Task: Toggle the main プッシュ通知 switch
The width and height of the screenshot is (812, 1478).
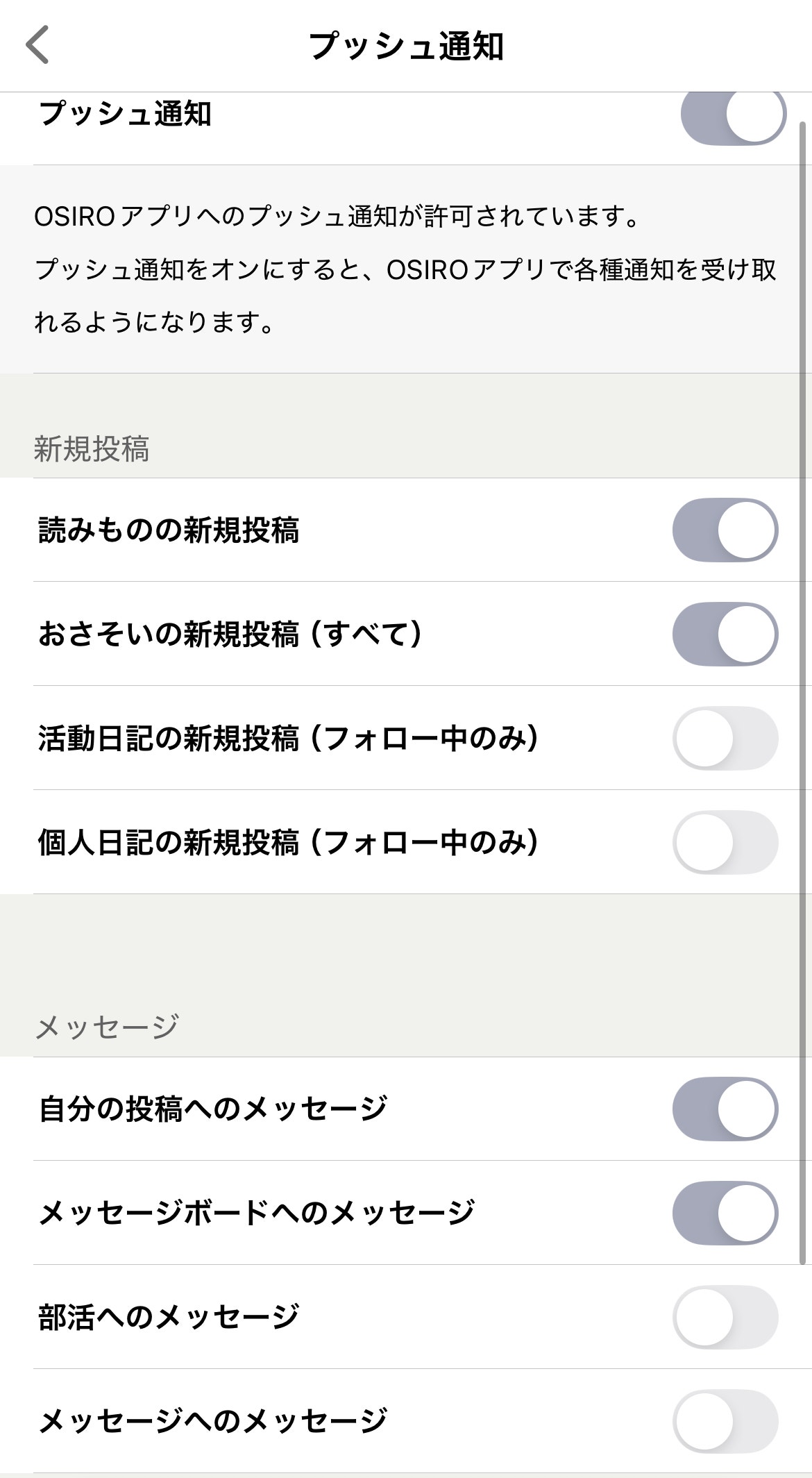Action: point(733,115)
